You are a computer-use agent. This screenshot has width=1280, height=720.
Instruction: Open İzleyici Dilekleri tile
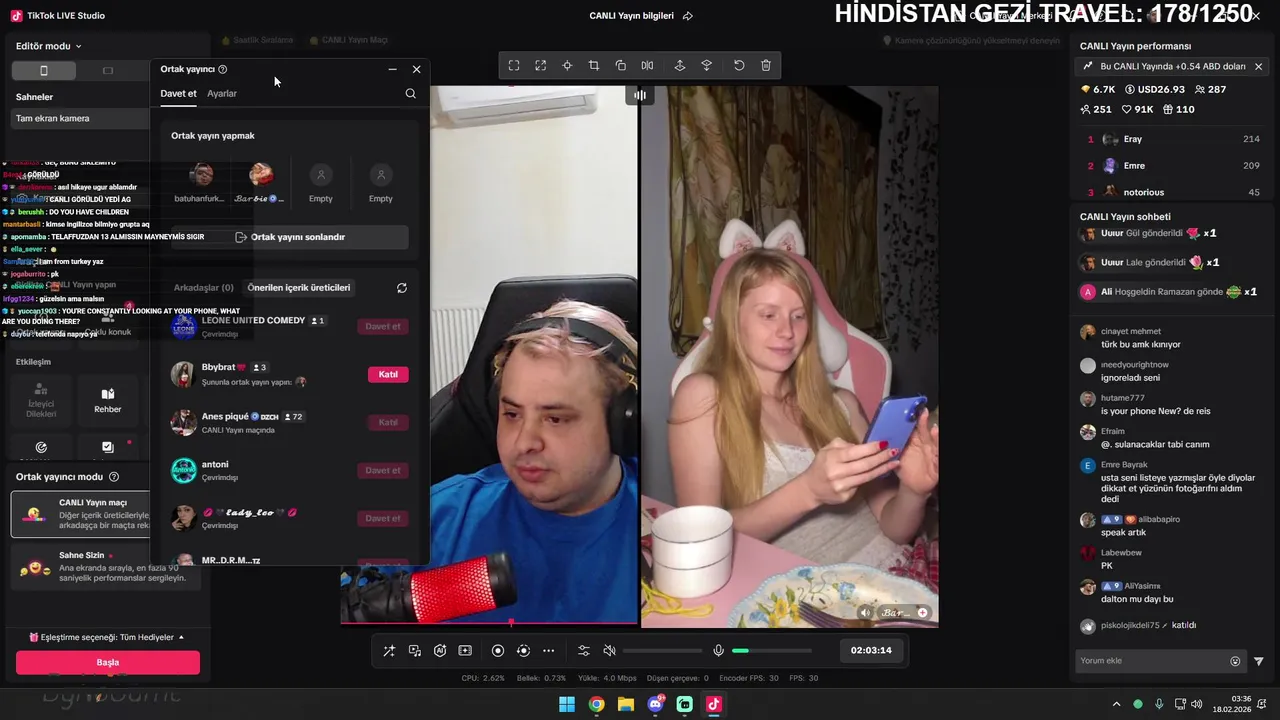point(41,399)
